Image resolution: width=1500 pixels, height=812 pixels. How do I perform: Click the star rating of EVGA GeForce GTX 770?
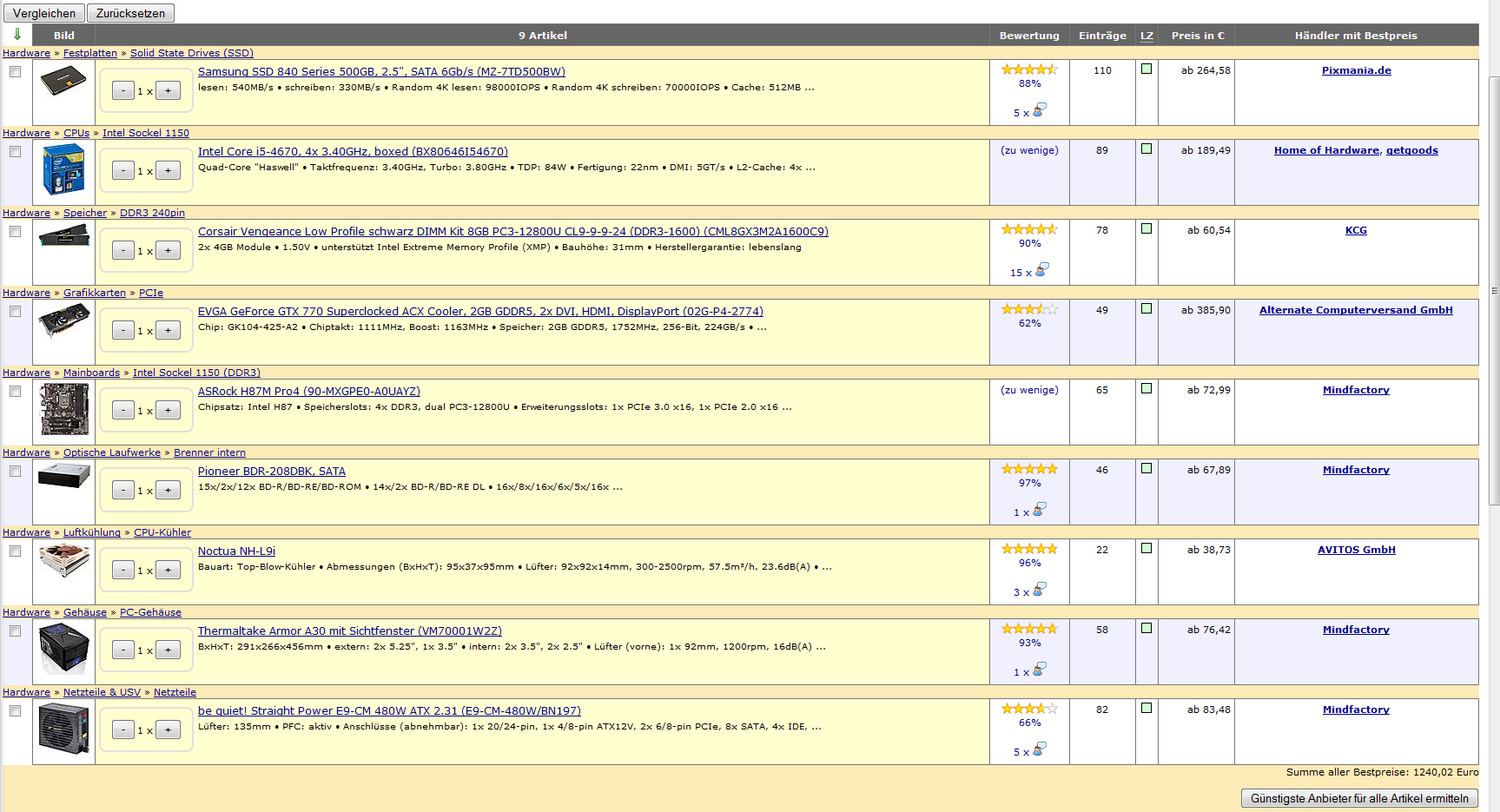(x=1029, y=309)
